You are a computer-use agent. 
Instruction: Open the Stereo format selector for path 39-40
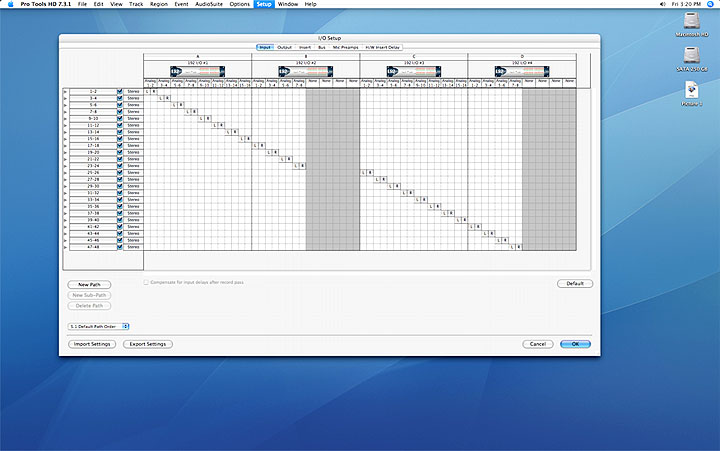click(x=133, y=220)
